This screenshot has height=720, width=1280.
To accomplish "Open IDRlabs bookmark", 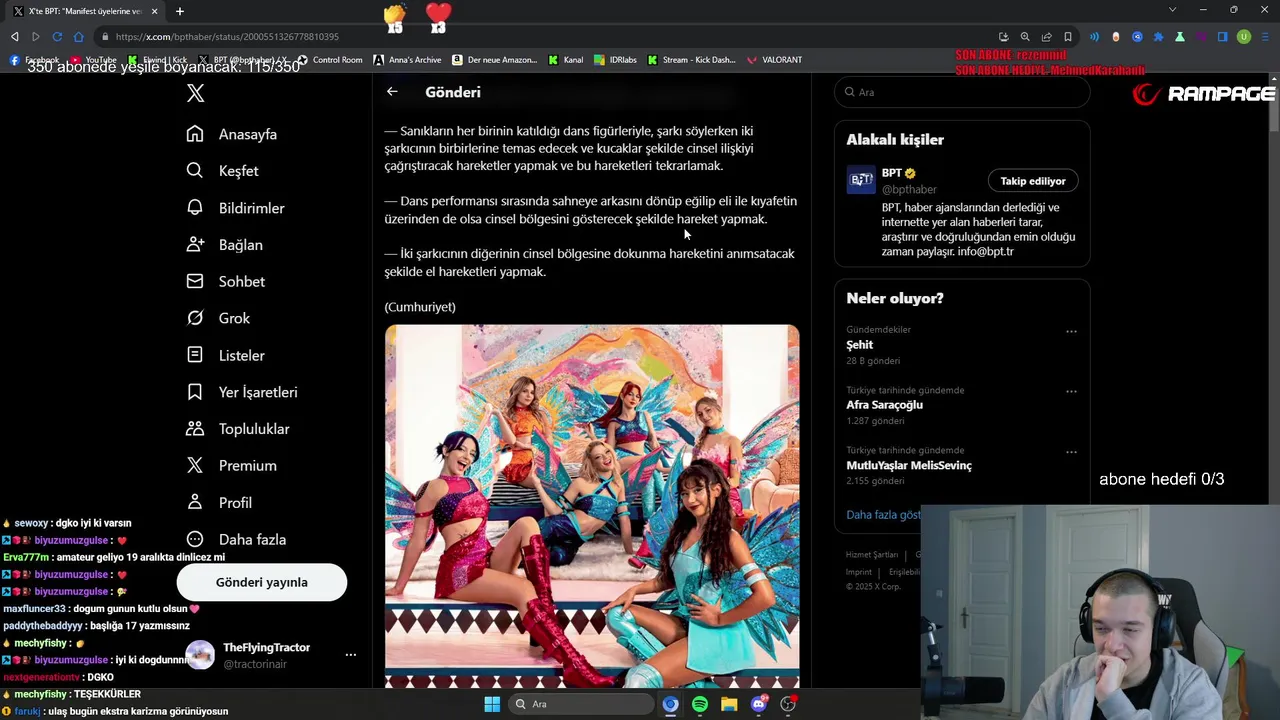I will point(615,60).
